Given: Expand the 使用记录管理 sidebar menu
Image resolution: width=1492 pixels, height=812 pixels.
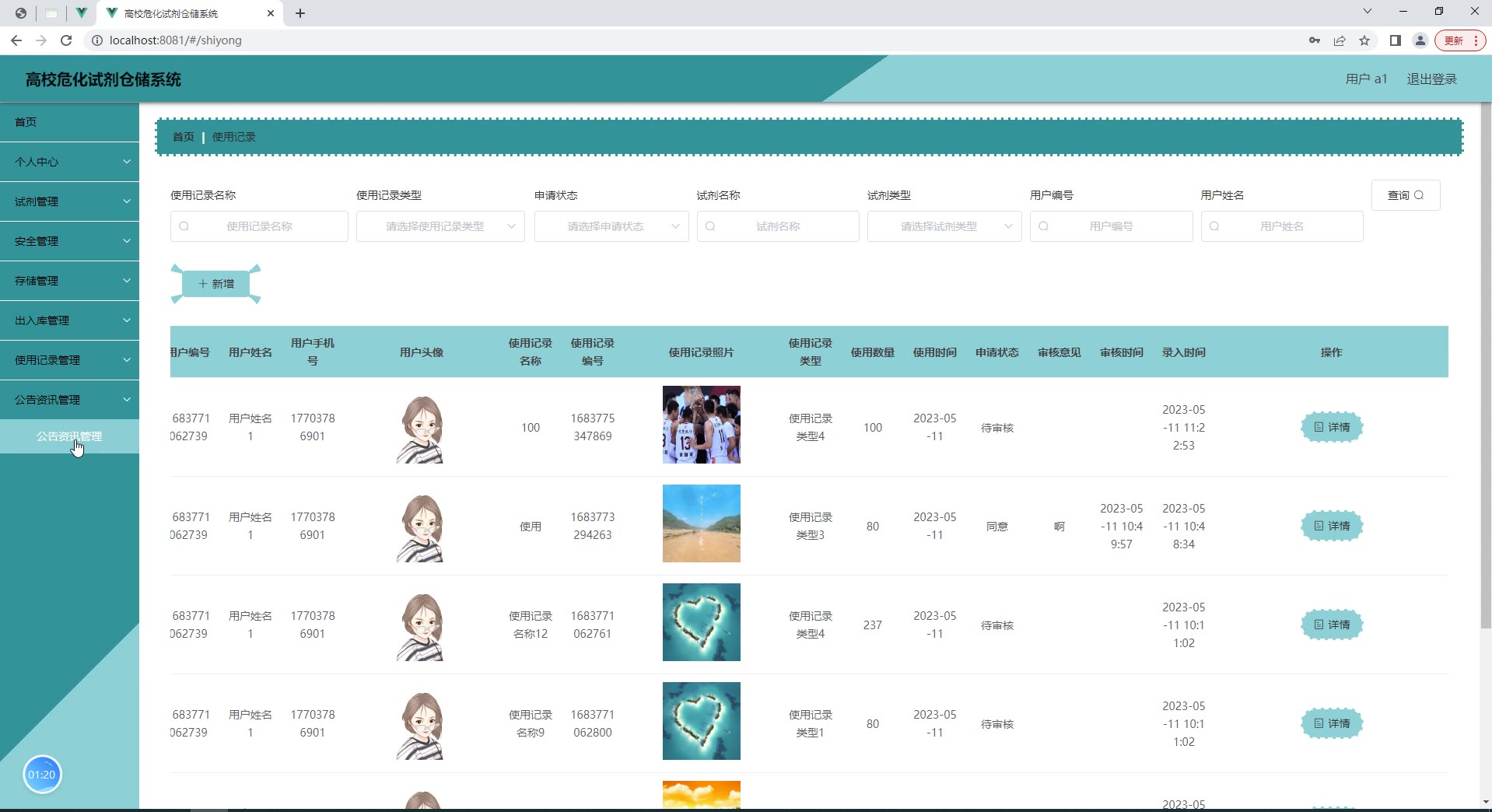Looking at the screenshot, I should point(69,360).
